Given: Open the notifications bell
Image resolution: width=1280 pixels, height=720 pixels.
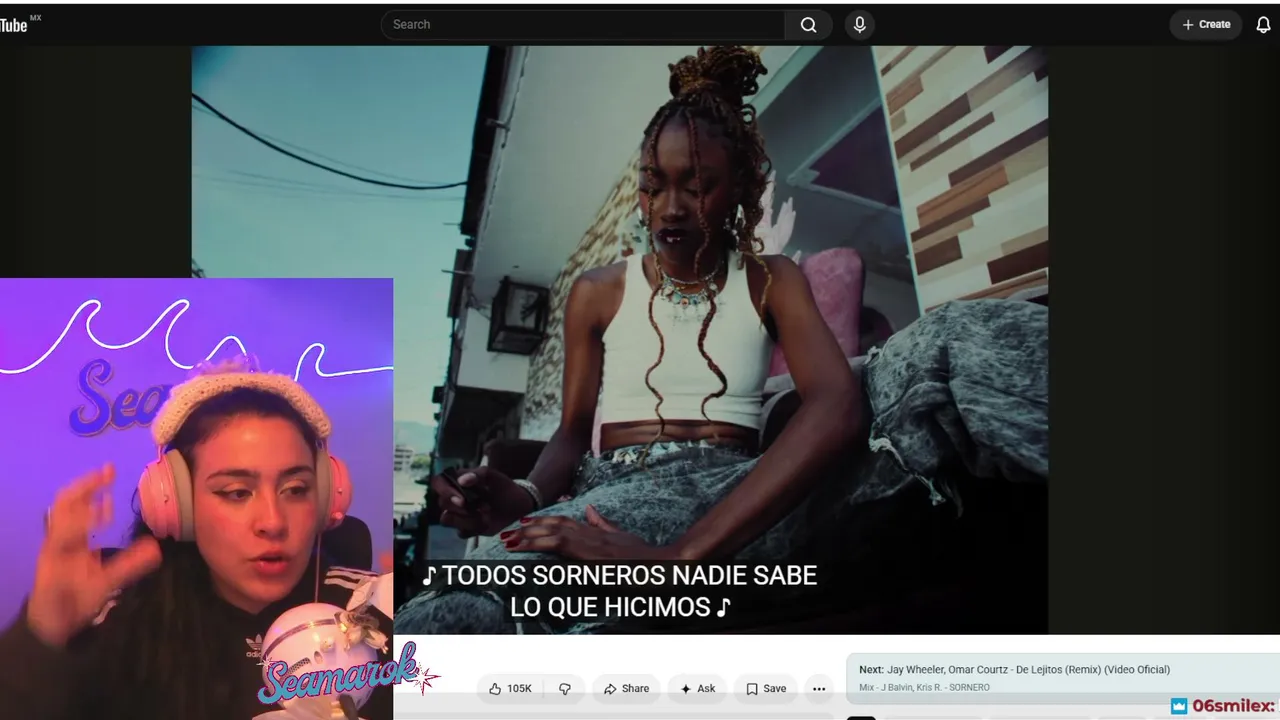Looking at the screenshot, I should point(1263,25).
